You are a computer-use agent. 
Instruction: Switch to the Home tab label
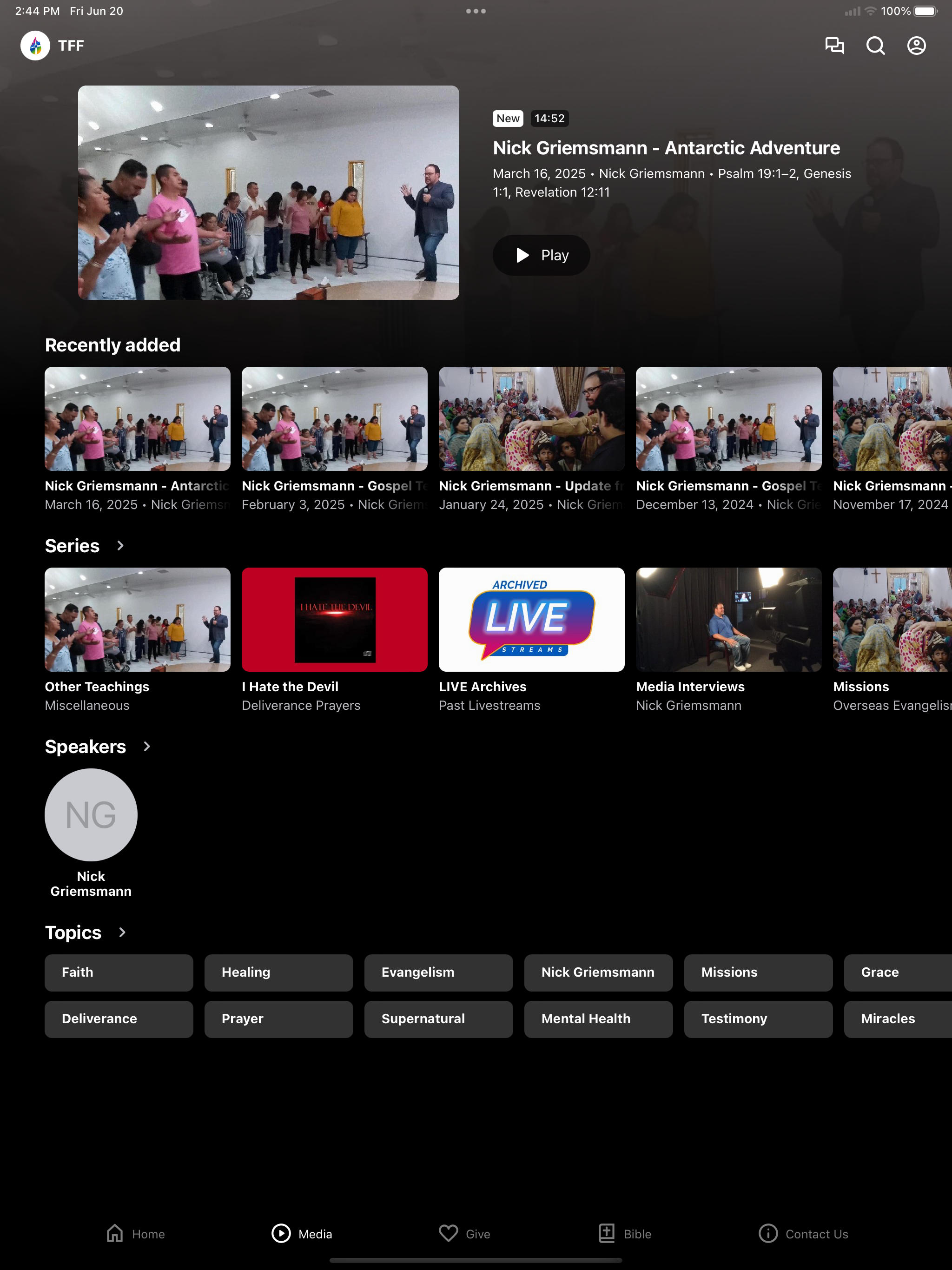[148, 1234]
